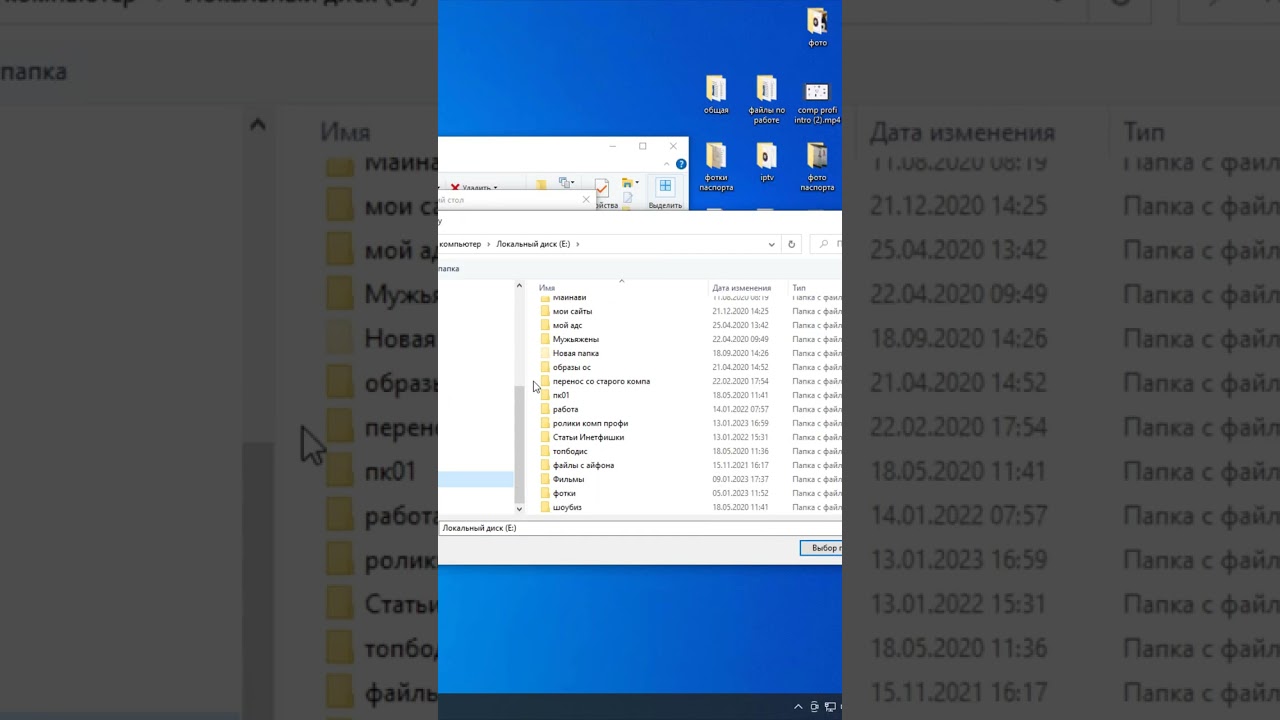Click the folder name field 'Локальный диск (E:)'
This screenshot has height=720, width=1280.
pyautogui.click(x=640, y=528)
